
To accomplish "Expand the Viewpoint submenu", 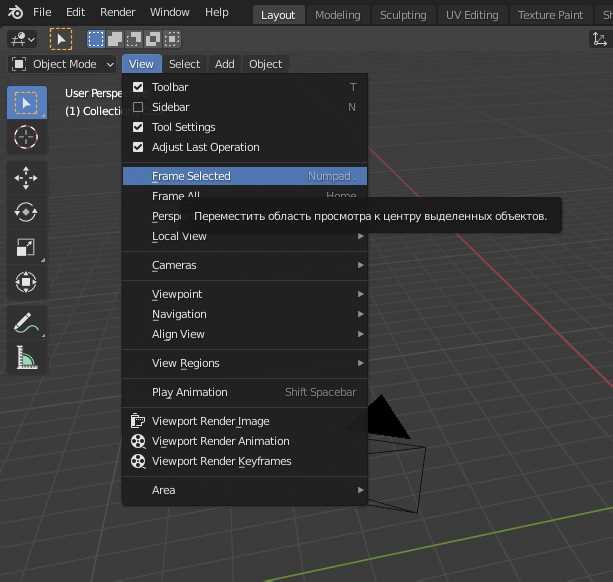I will coord(245,294).
